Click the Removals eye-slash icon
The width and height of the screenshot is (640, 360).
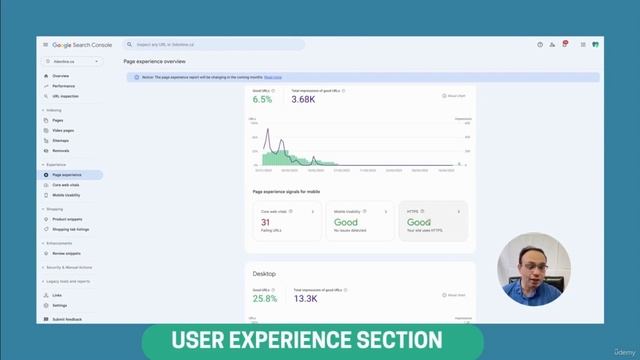point(46,151)
